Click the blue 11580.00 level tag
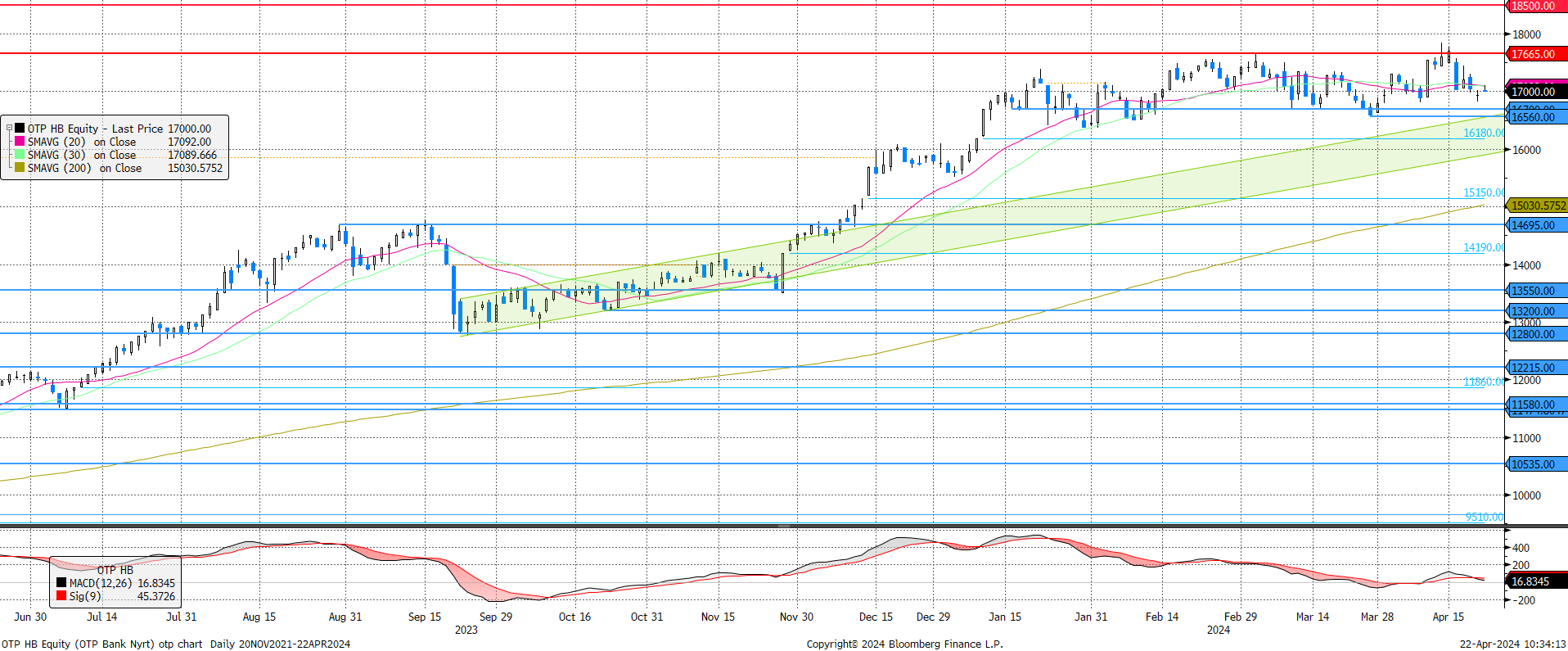The width and height of the screenshot is (1568, 651). point(1537,405)
